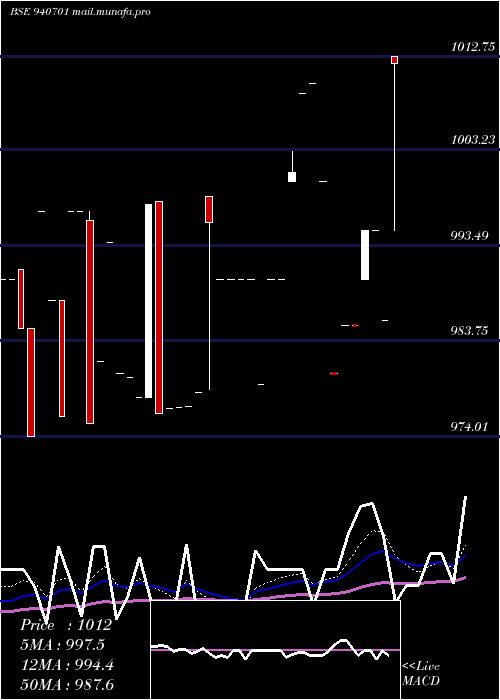Screen dimensions: 500x700
Task: Click the 50MA : 987.6 value
Action: pos(67,684)
